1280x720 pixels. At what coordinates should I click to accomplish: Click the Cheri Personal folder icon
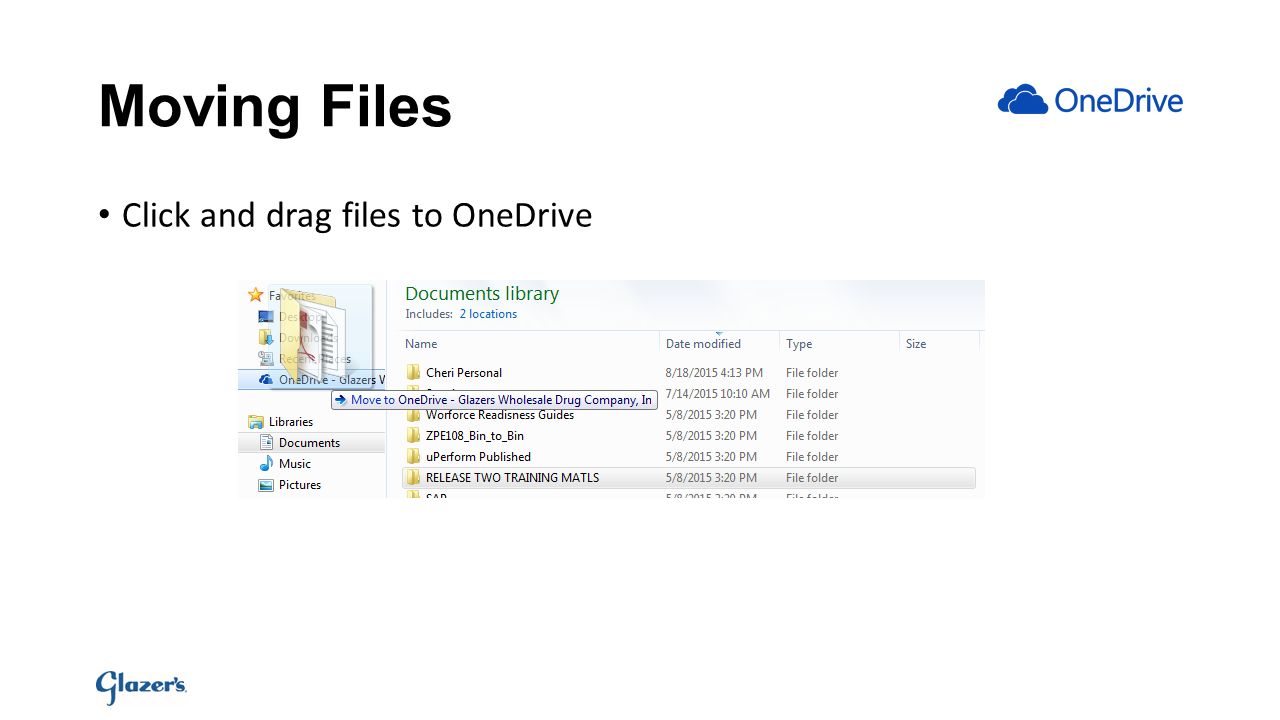413,372
